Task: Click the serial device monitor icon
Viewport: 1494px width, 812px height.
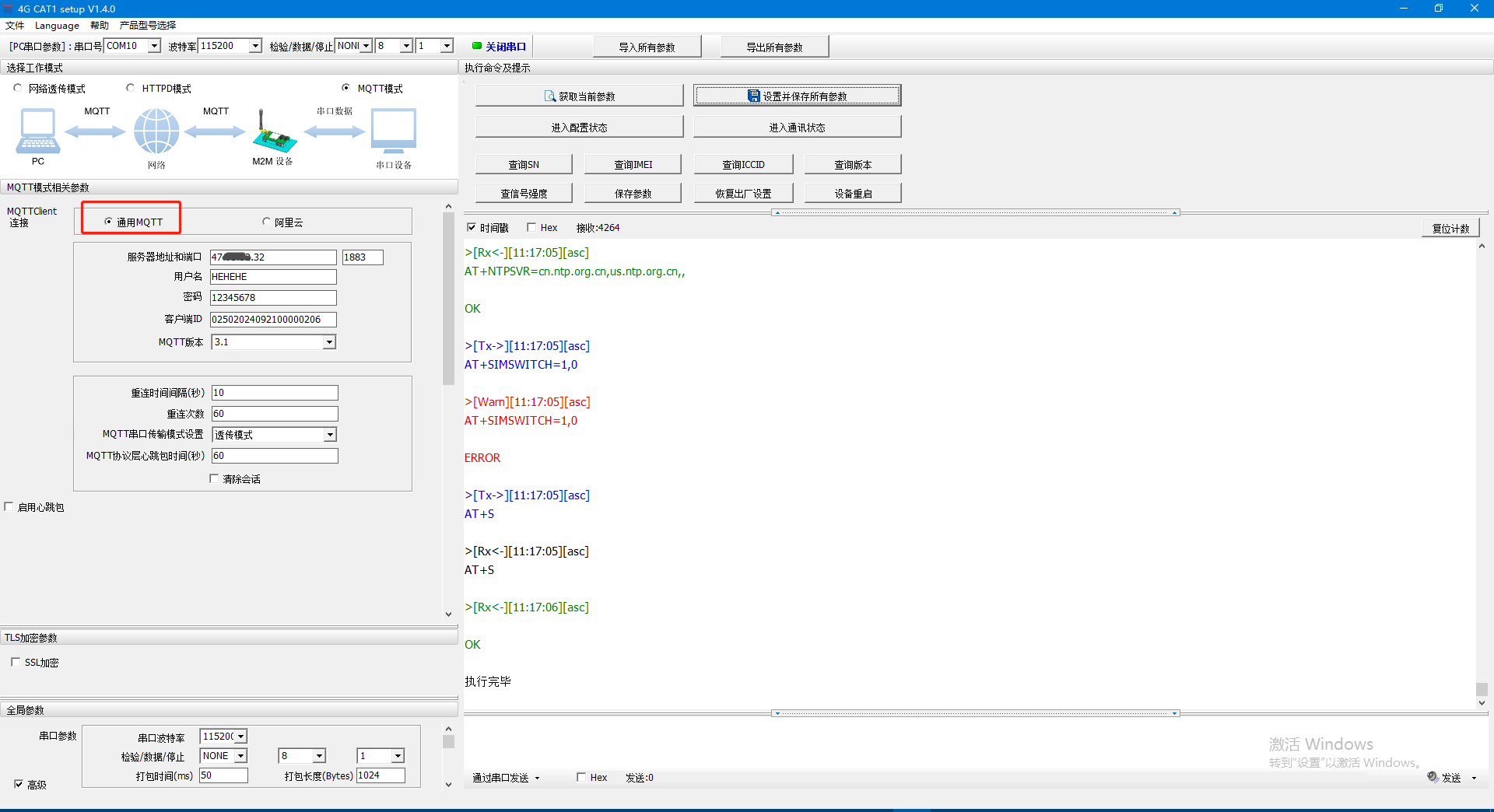Action: pyautogui.click(x=394, y=131)
